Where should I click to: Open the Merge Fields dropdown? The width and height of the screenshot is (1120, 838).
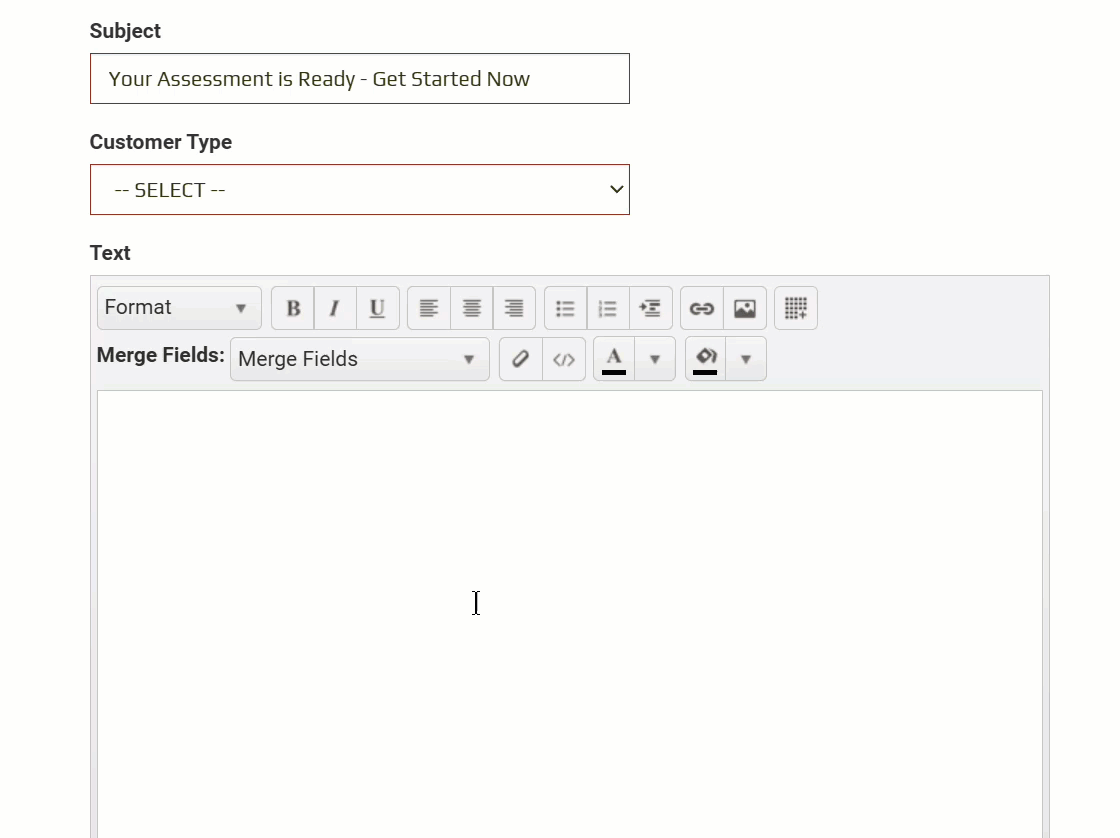click(x=359, y=359)
